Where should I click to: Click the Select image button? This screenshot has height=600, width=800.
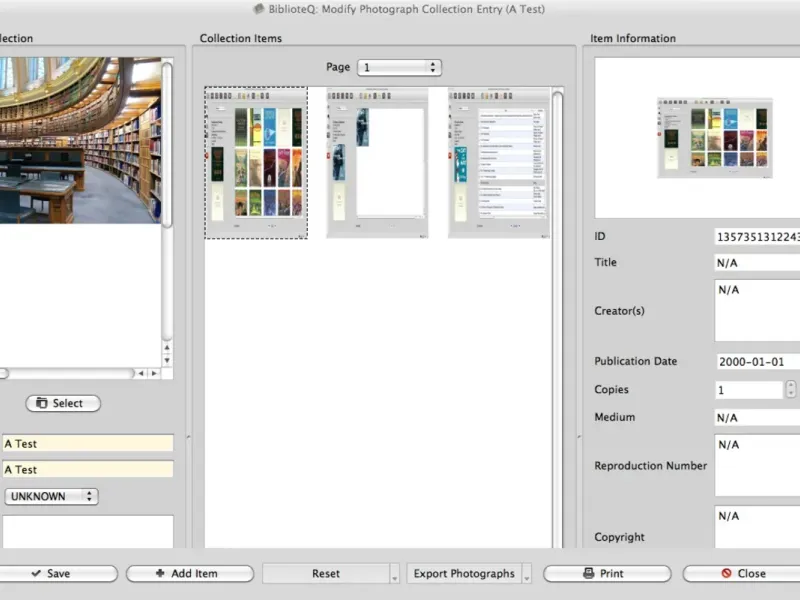point(62,403)
